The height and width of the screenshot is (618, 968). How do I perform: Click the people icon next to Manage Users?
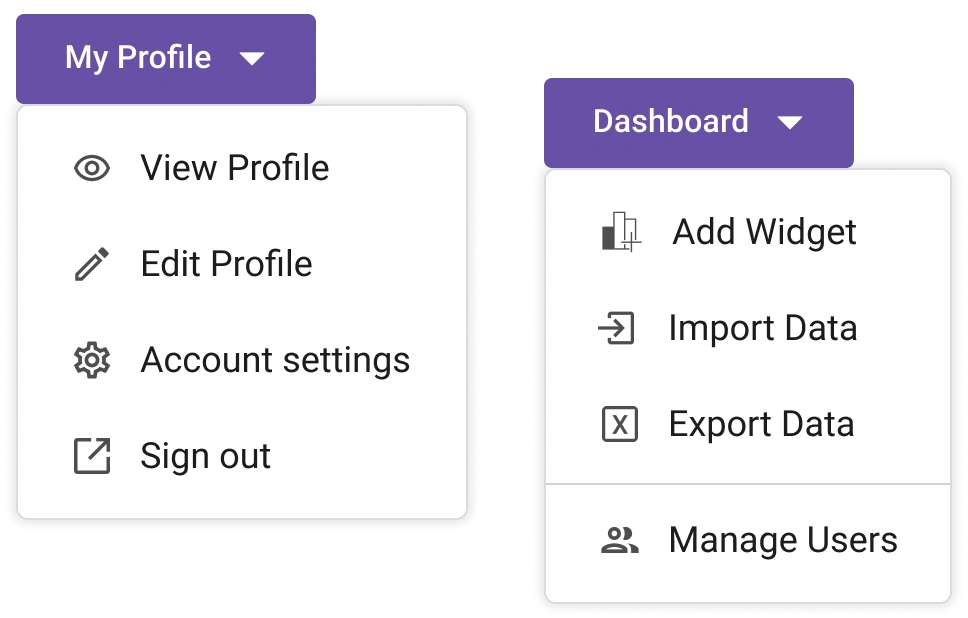[x=620, y=539]
